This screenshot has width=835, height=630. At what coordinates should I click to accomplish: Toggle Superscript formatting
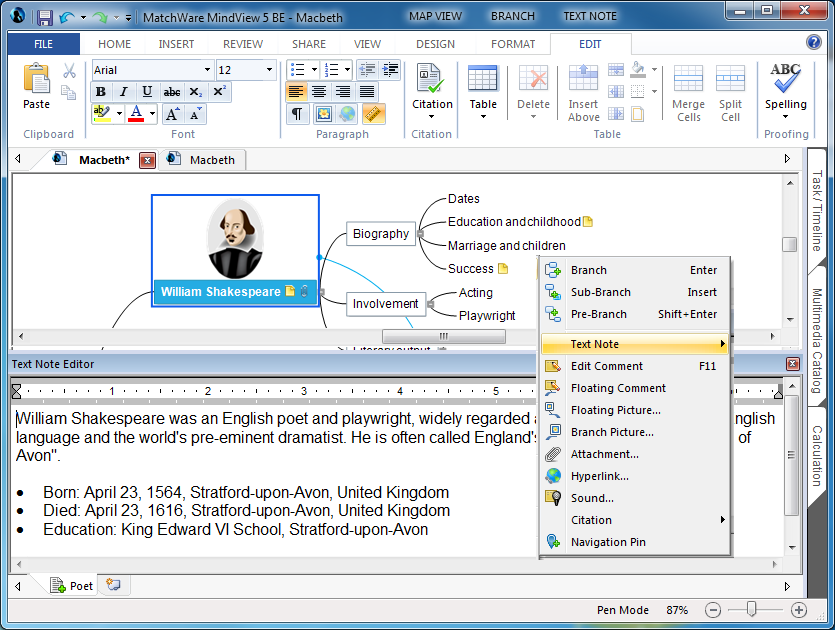(x=219, y=92)
